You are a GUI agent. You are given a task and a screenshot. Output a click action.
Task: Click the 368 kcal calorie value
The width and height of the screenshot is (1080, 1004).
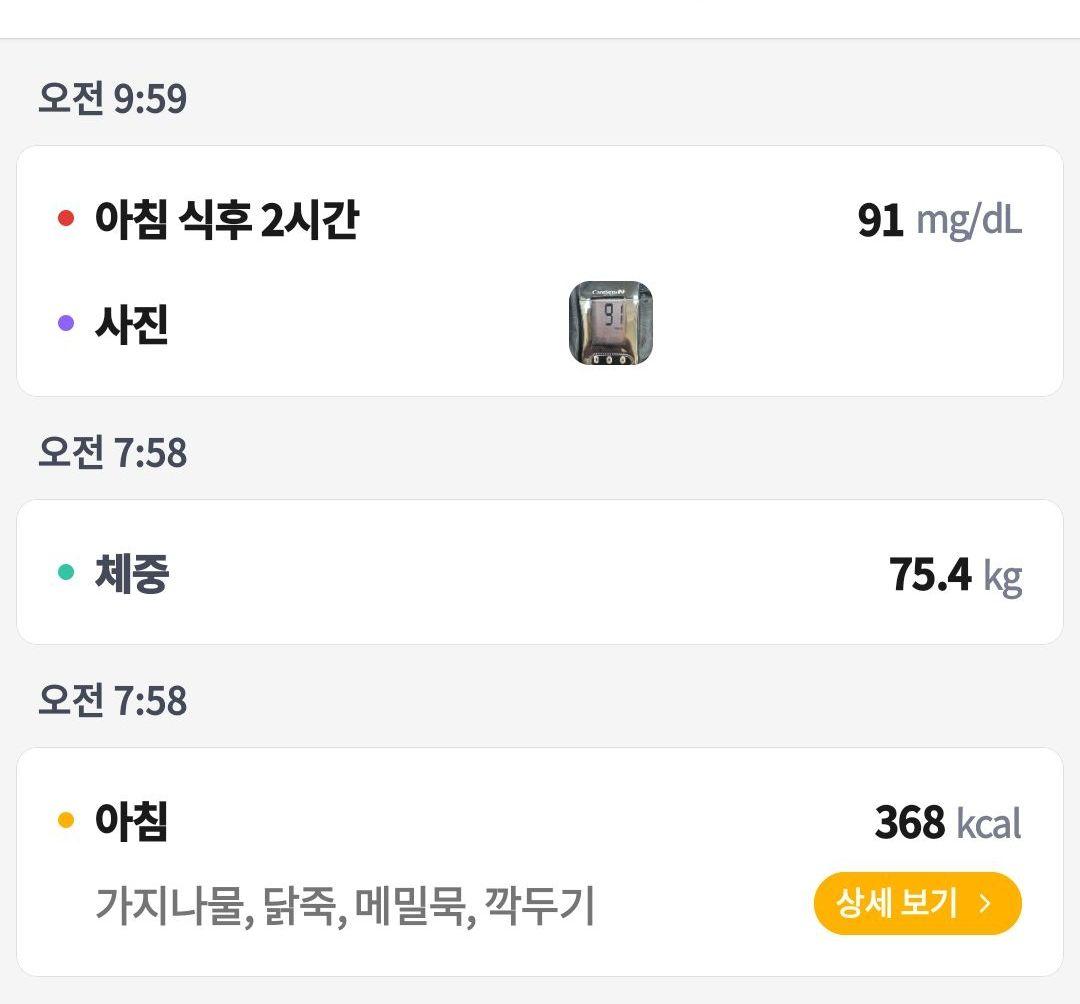pos(948,822)
